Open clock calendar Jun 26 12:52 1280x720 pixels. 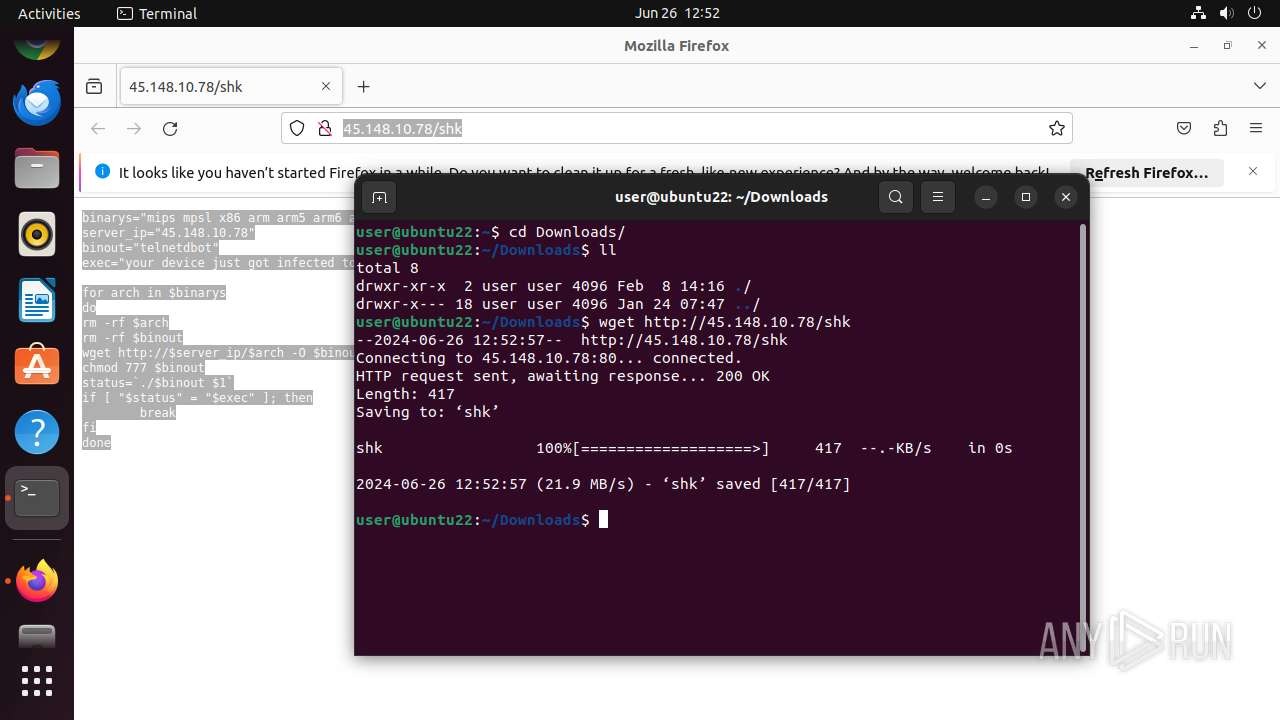677,13
